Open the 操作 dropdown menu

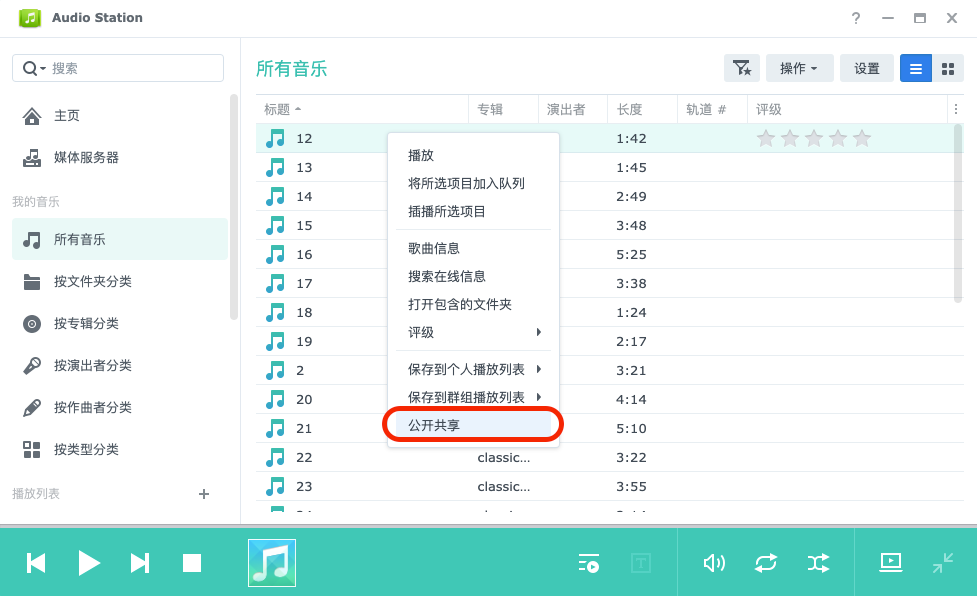pos(798,68)
